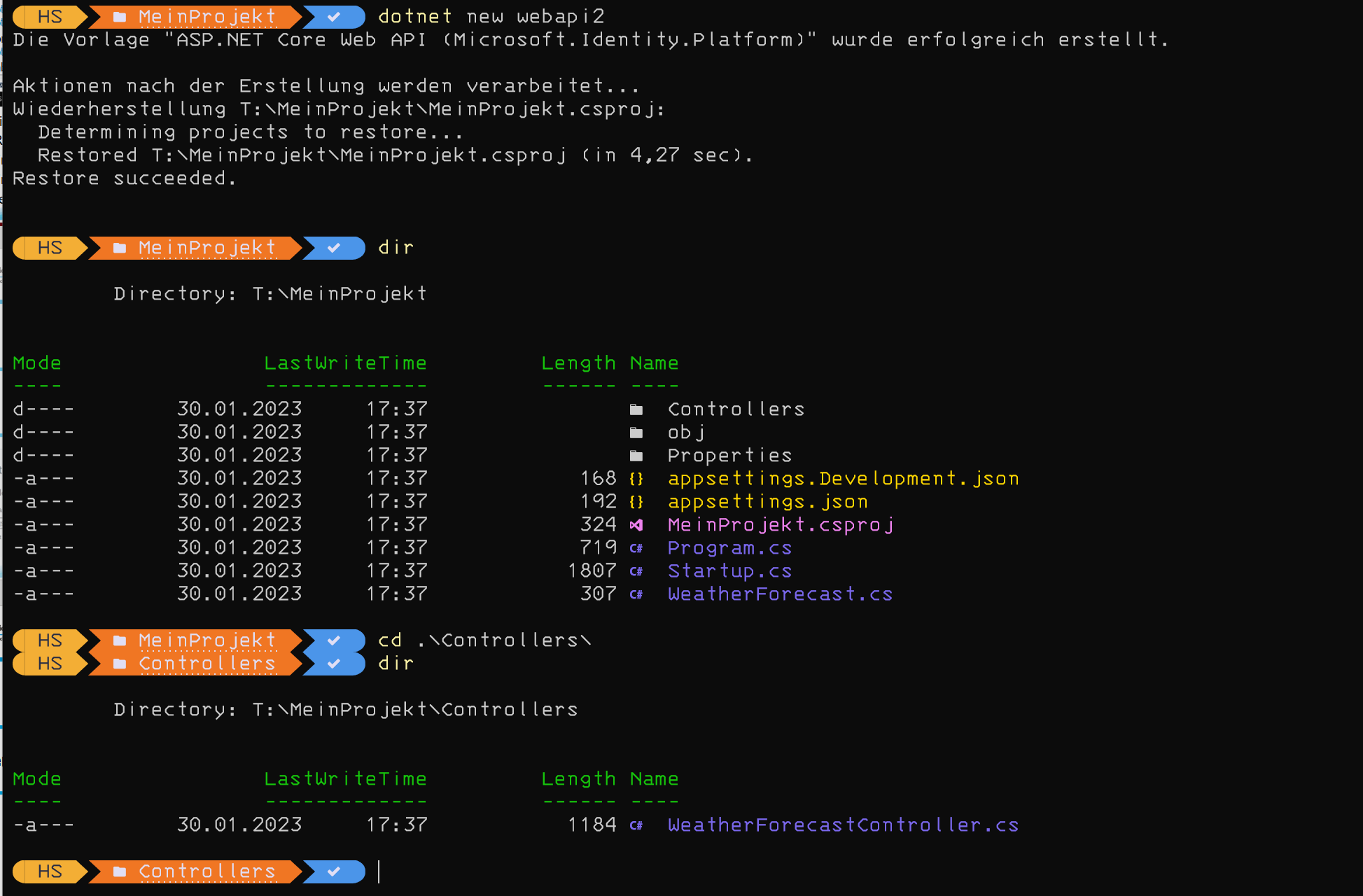Click JSON braces icon for appsettings.Development.json

click(x=636, y=479)
